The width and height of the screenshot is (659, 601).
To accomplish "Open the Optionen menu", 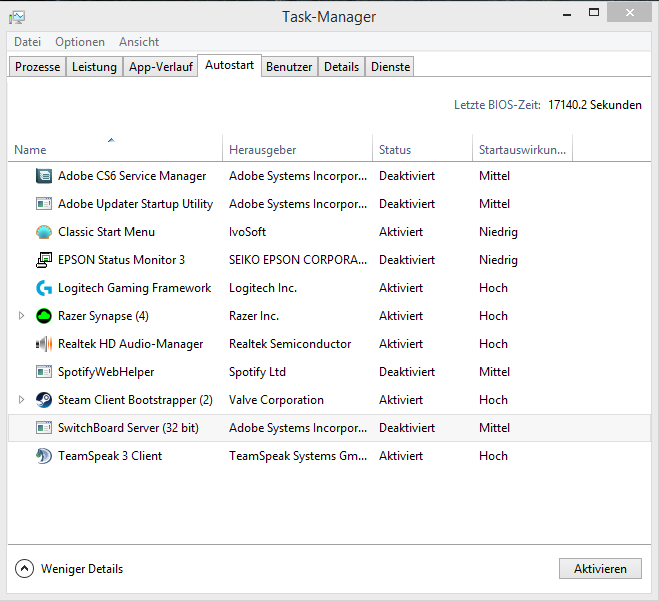I will [x=80, y=42].
